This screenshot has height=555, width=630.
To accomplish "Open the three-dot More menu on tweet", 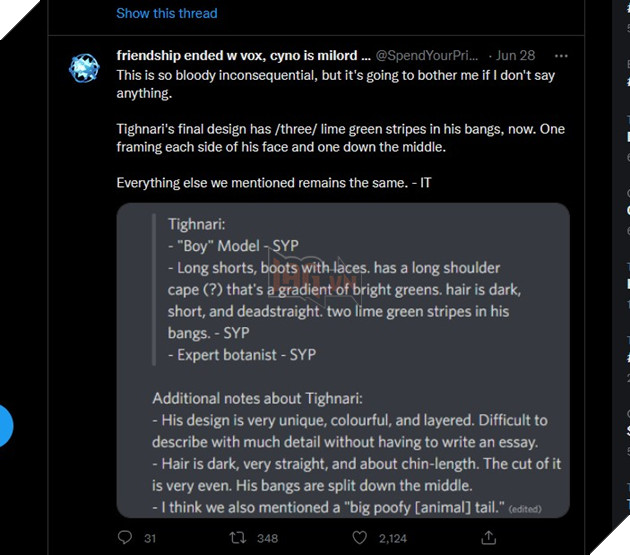I will pos(561,56).
